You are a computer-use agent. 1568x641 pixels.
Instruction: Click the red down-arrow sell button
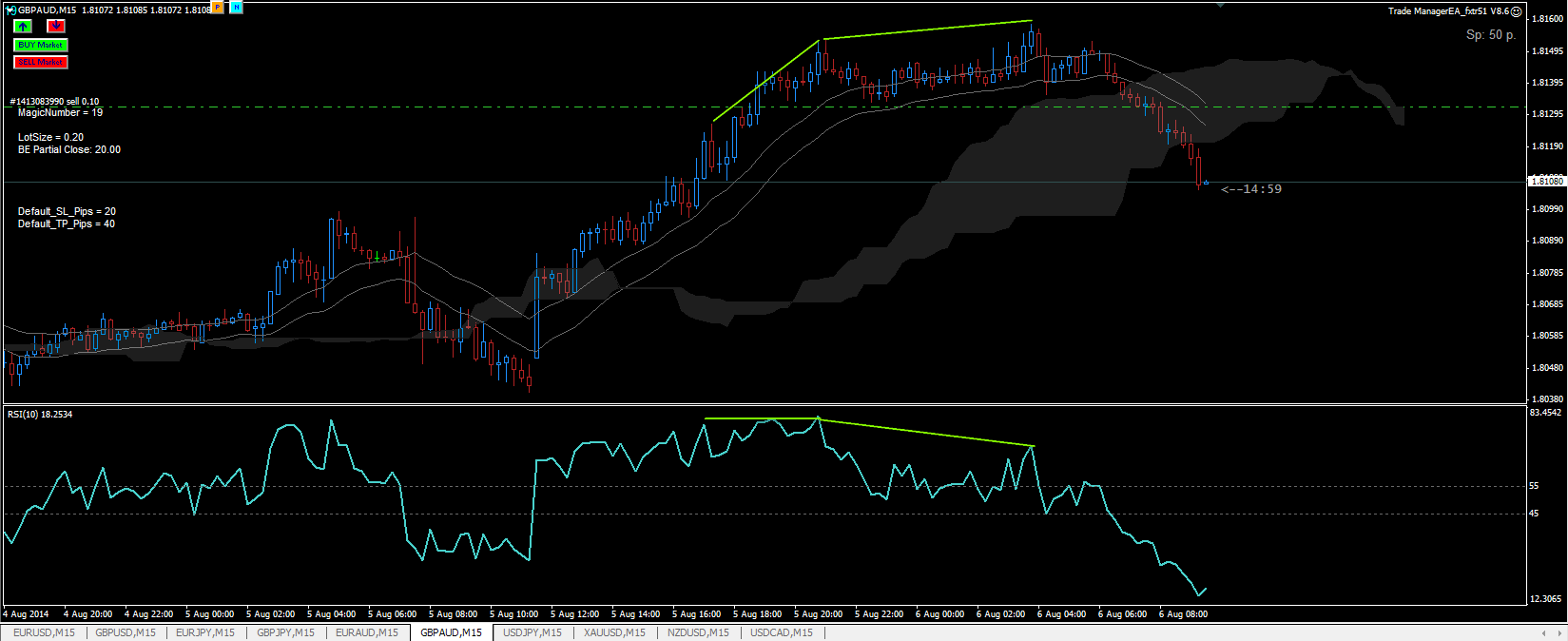[x=56, y=27]
